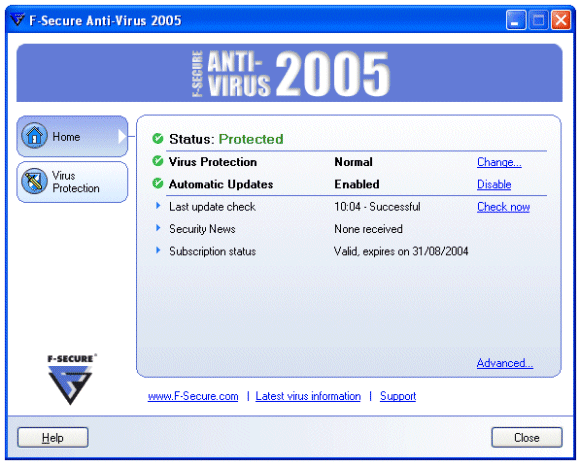Click the F-Secure title bar icon
Viewport: 580px width, 466px height.
coord(17,20)
